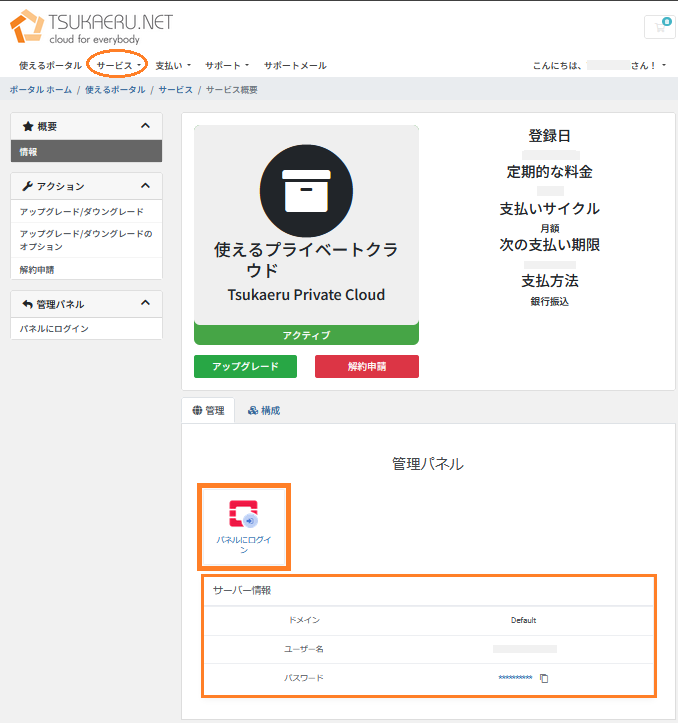Collapse the アクション sidebar section chevron
The height and width of the screenshot is (723, 678).
point(145,186)
